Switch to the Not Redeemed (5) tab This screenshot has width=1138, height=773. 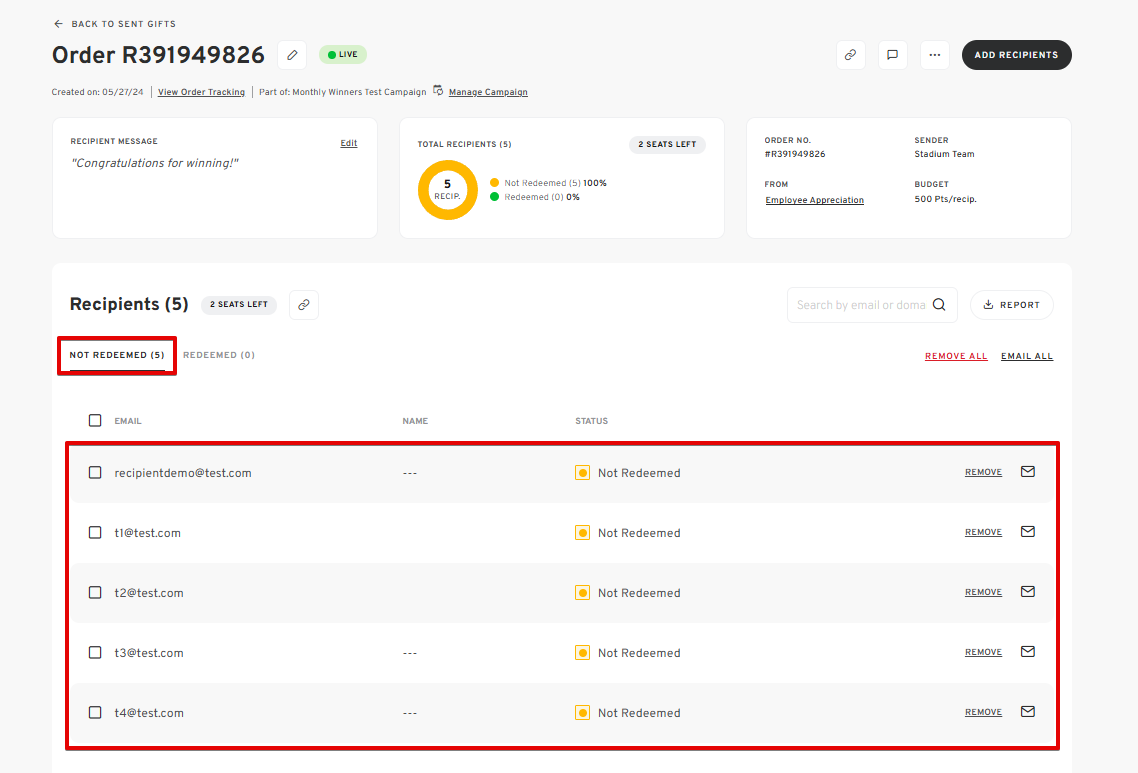(117, 356)
